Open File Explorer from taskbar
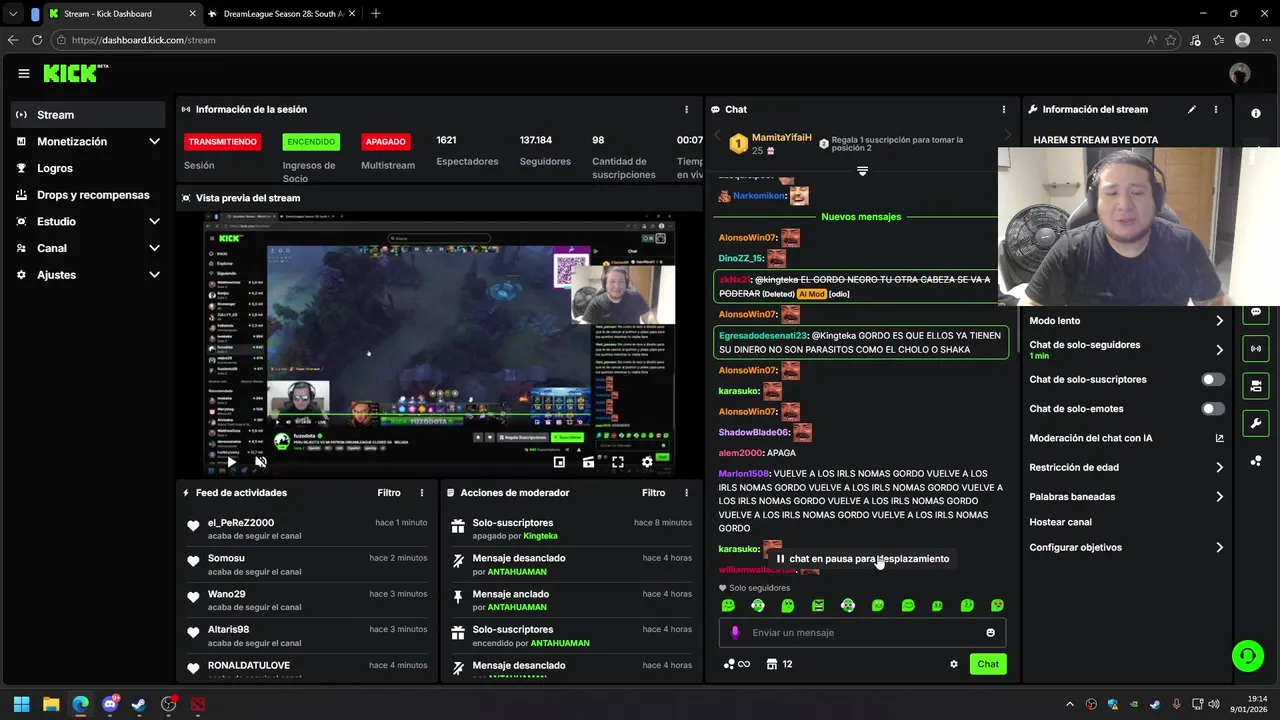Image resolution: width=1280 pixels, height=720 pixels. (x=51, y=704)
